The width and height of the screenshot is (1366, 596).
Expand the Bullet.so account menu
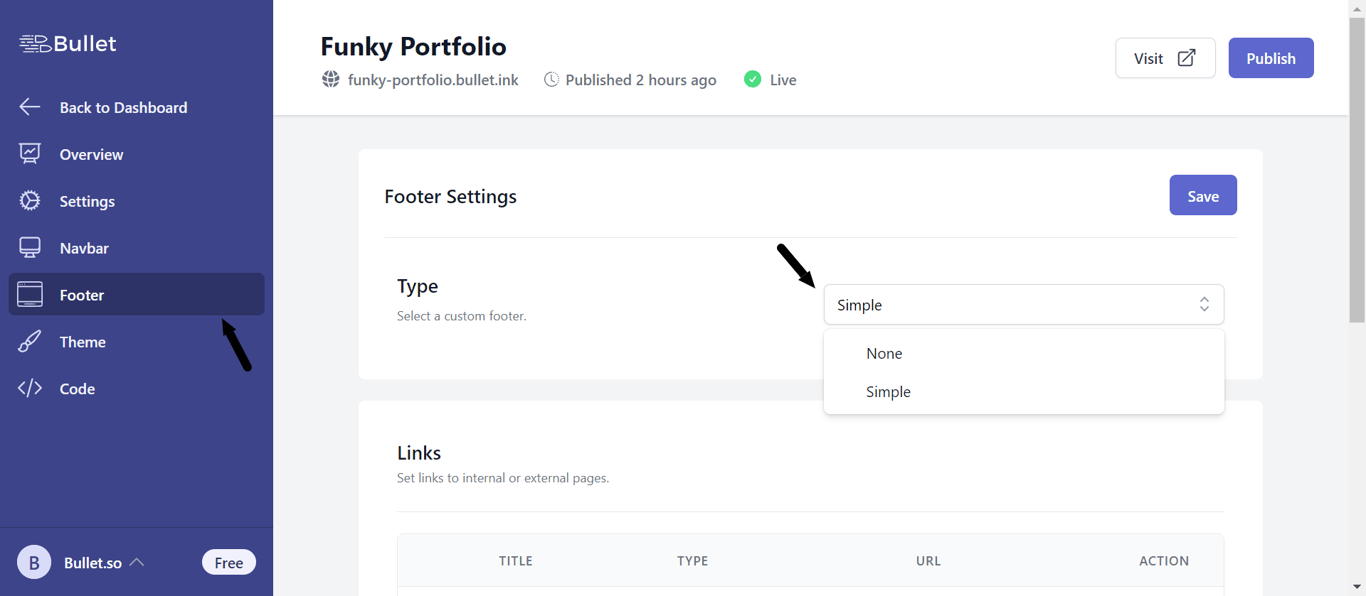point(136,563)
